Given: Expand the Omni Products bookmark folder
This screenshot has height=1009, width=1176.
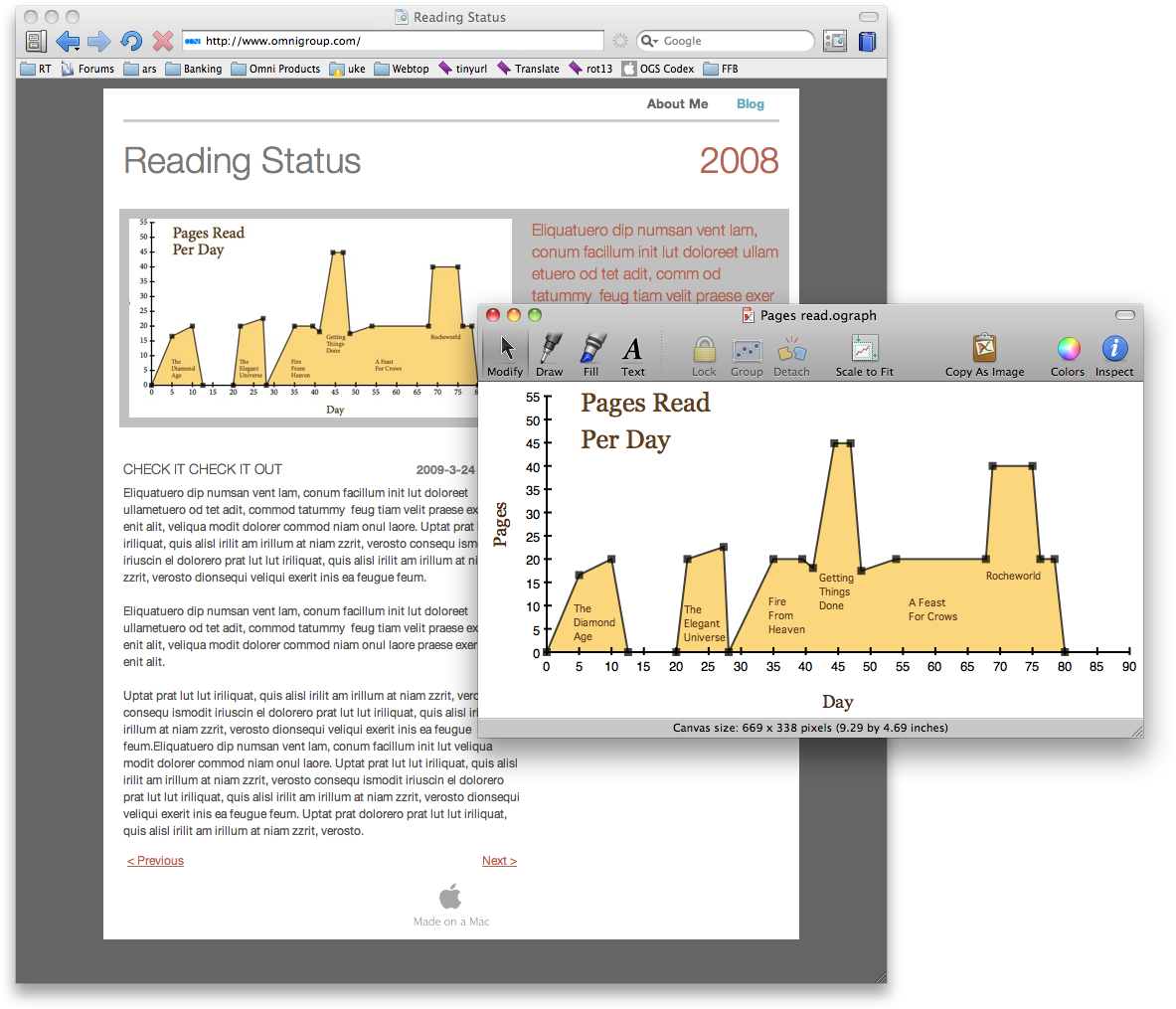Looking at the screenshot, I should click(275, 69).
